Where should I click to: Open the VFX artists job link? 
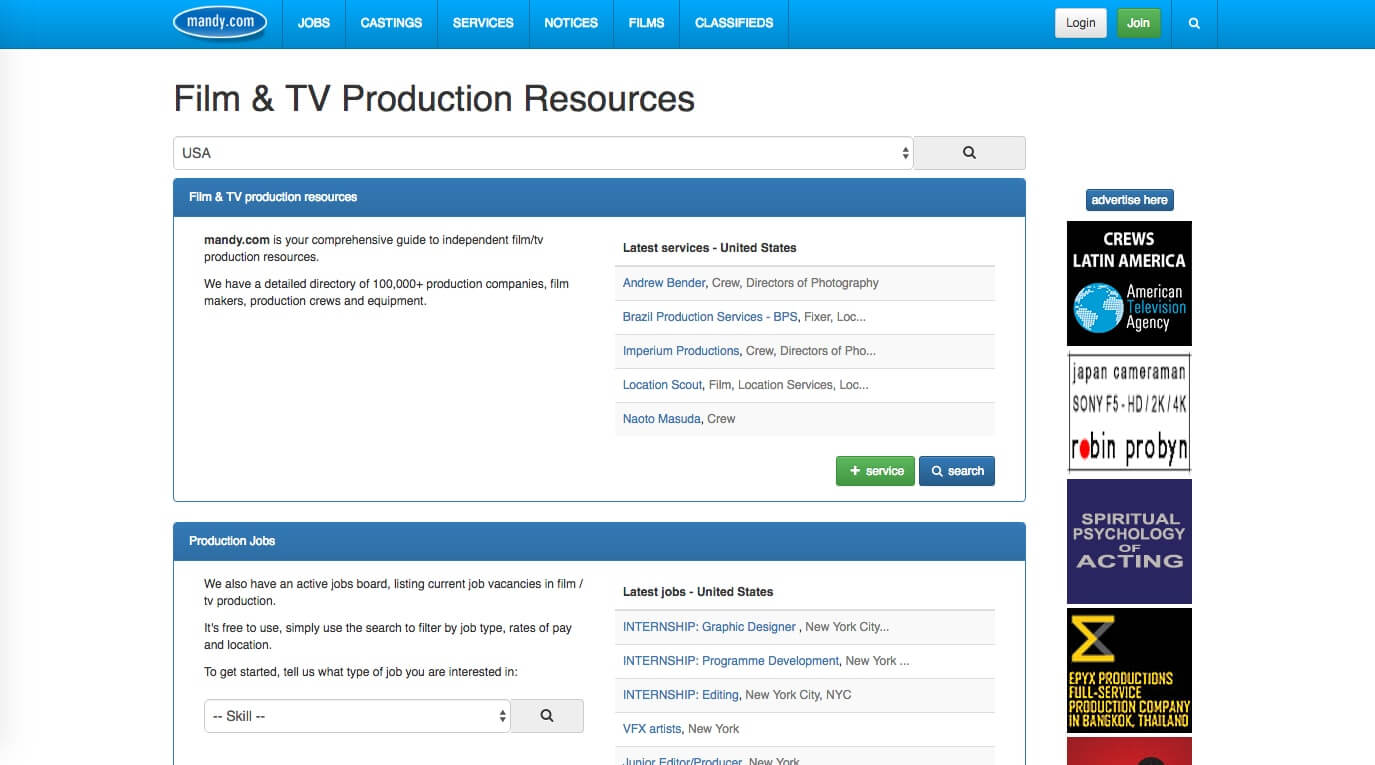tap(652, 729)
